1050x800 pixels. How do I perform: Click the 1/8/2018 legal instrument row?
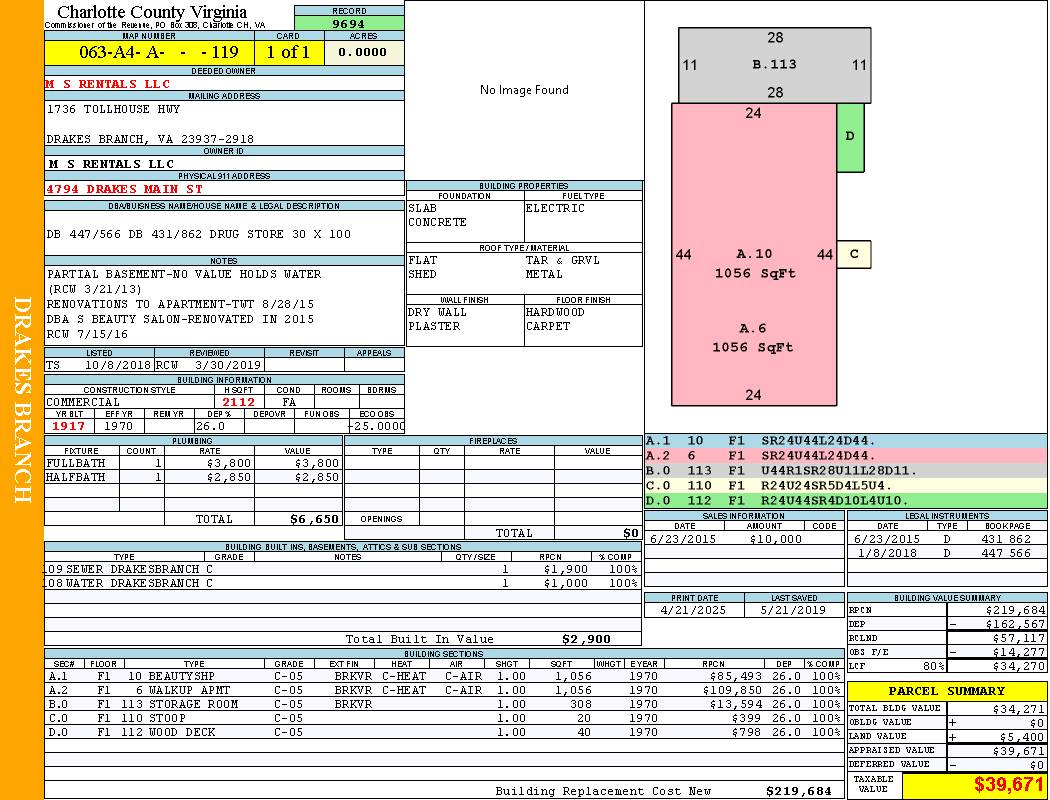[946, 553]
